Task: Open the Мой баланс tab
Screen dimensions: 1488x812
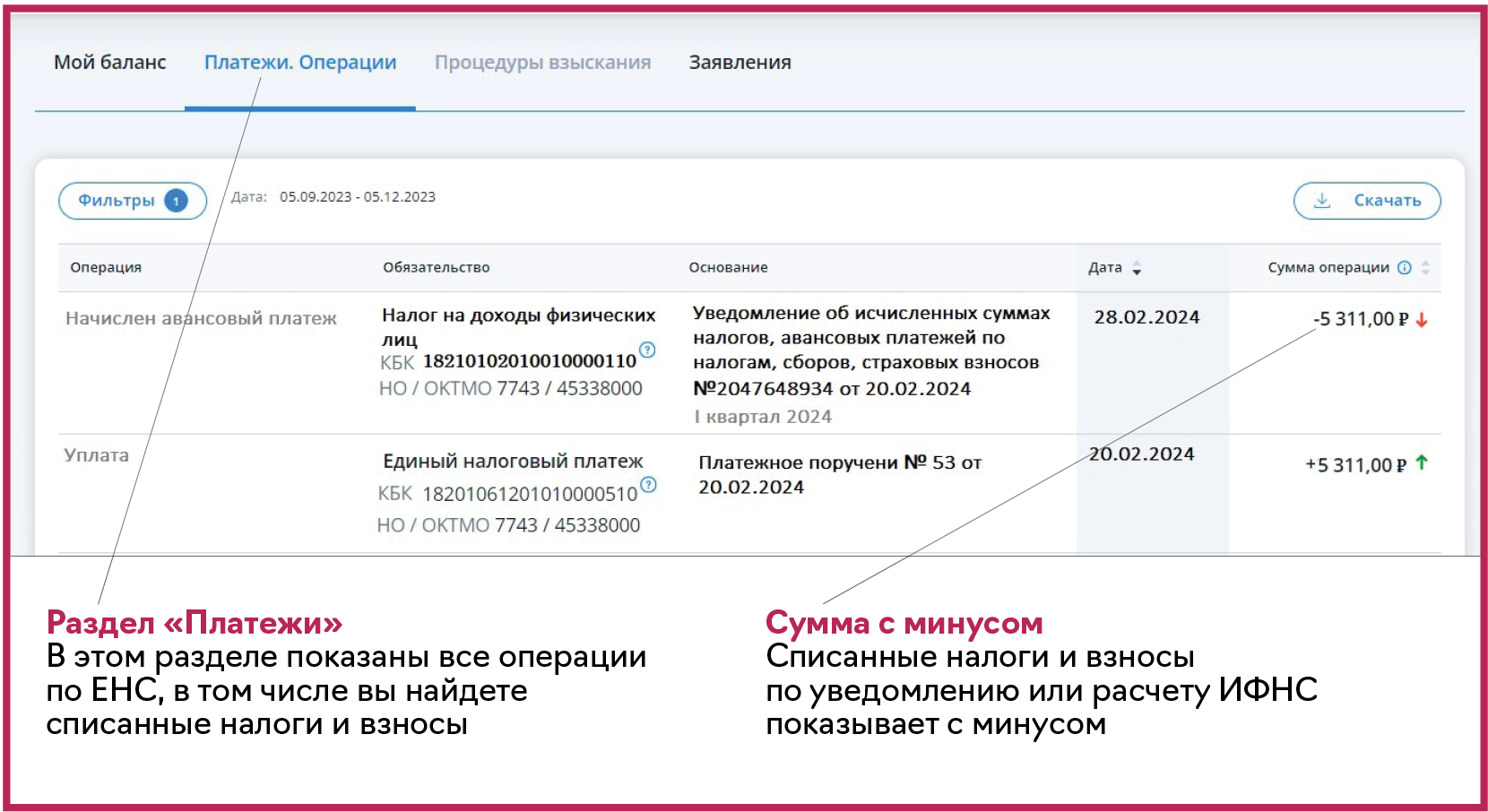Action: 110,63
